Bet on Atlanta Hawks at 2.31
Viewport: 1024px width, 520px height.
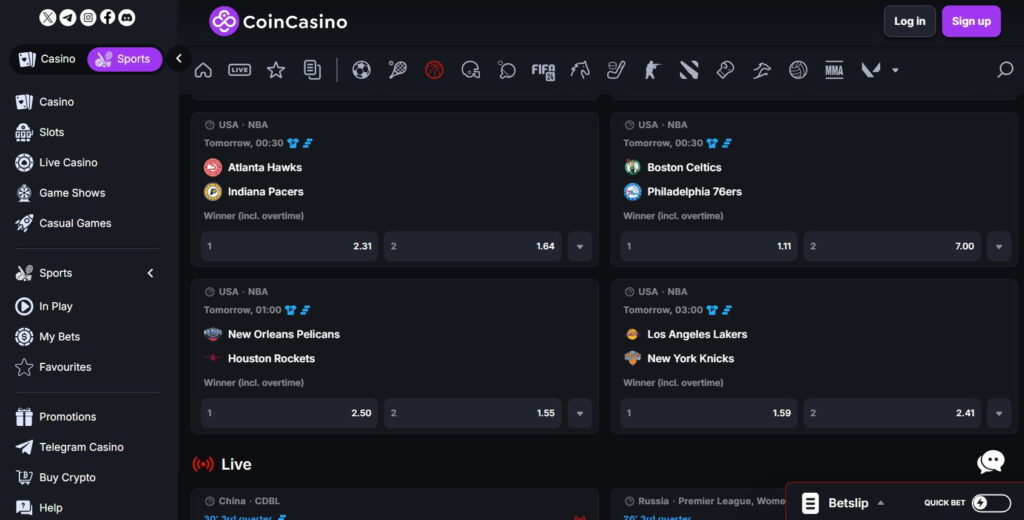click(x=289, y=246)
